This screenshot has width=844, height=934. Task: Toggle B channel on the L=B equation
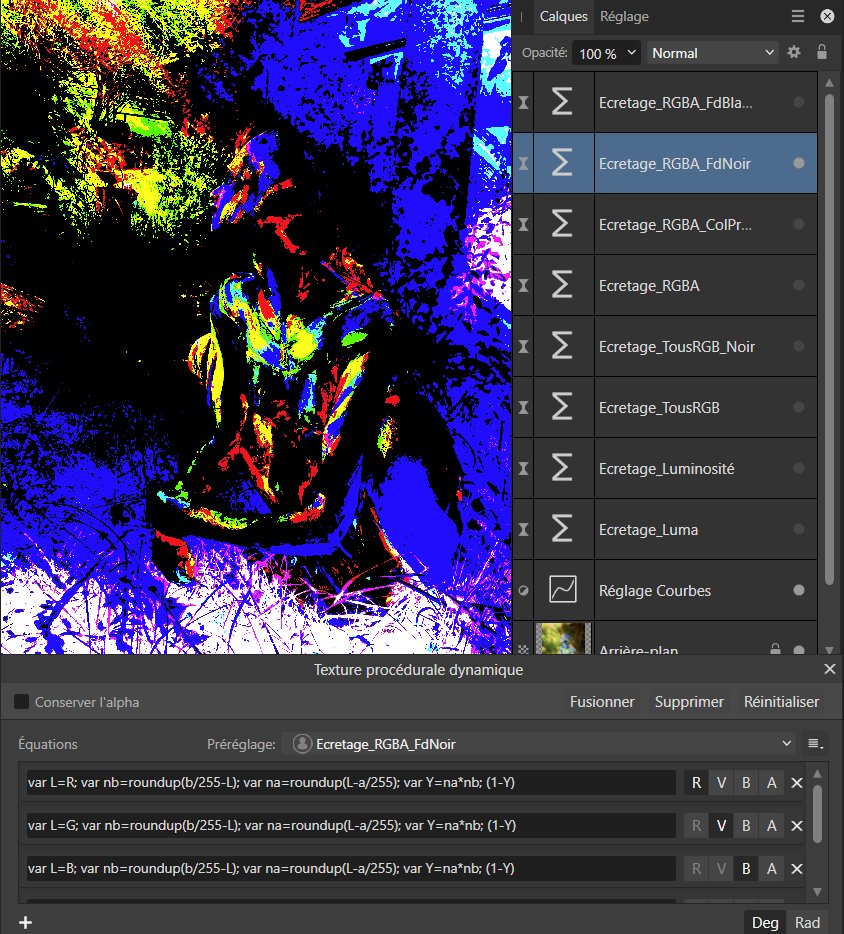coord(746,868)
